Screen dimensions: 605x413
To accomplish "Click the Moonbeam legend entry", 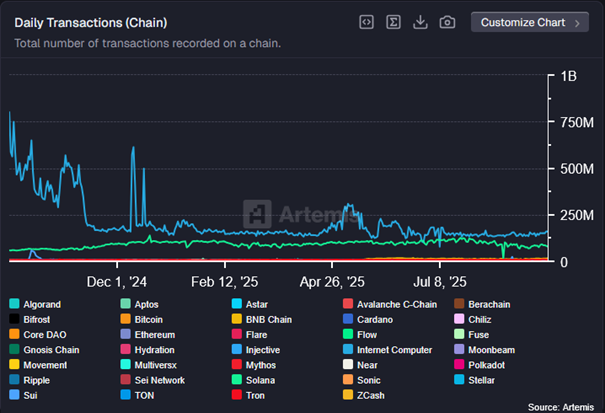I will pos(485,350).
